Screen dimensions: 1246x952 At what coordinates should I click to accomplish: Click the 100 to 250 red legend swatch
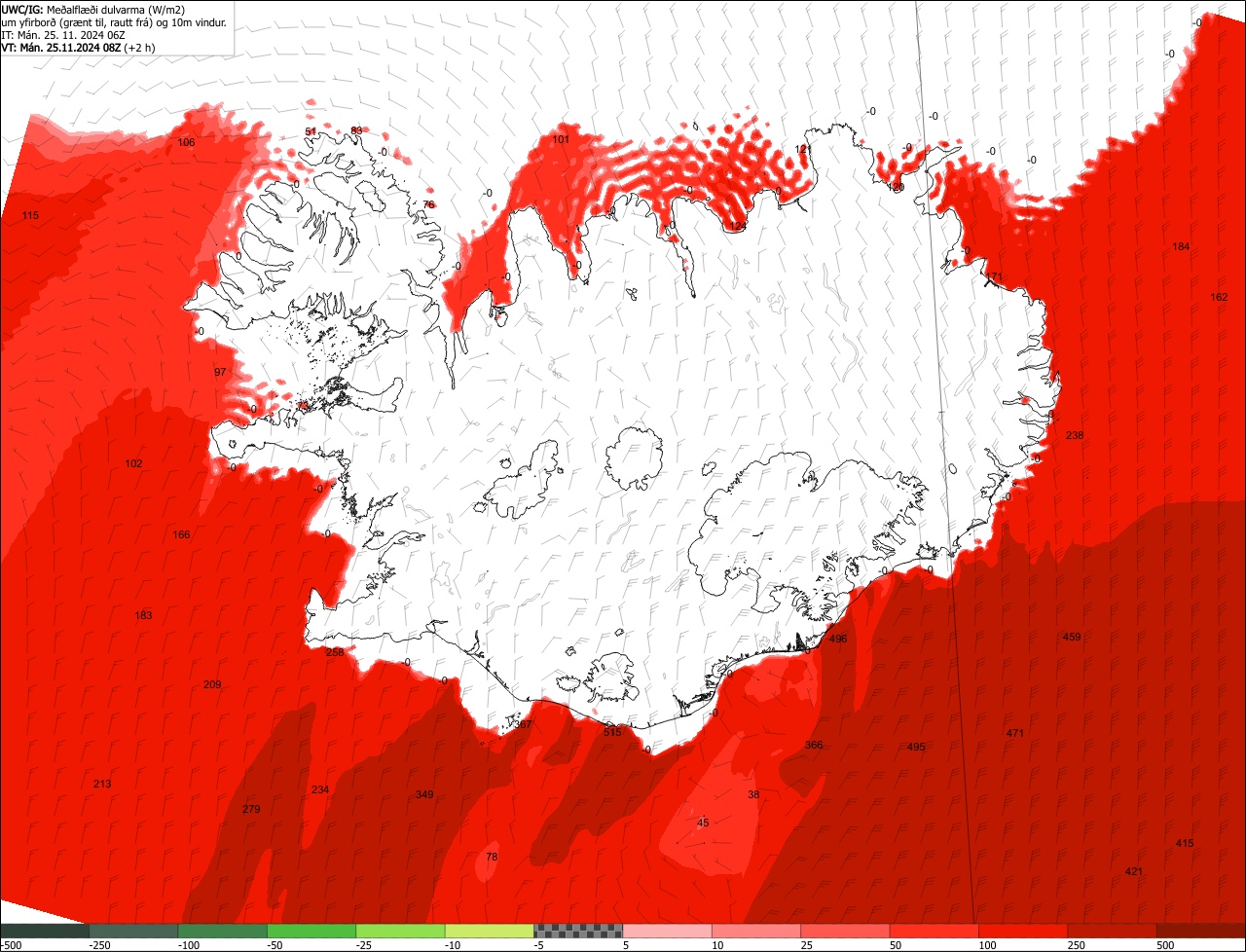(1023, 931)
